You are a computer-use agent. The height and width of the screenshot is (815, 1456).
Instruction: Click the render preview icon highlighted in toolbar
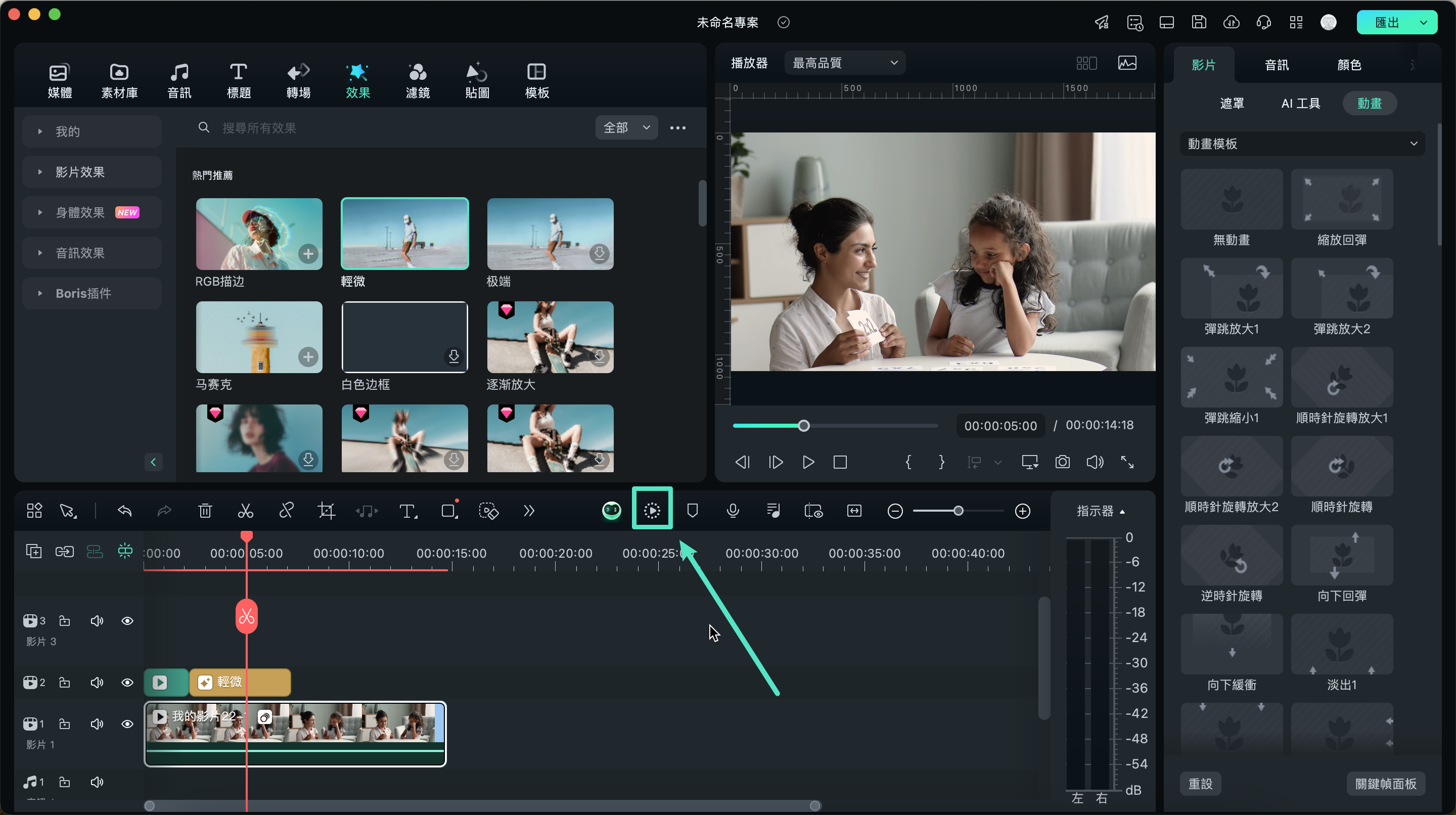point(652,511)
